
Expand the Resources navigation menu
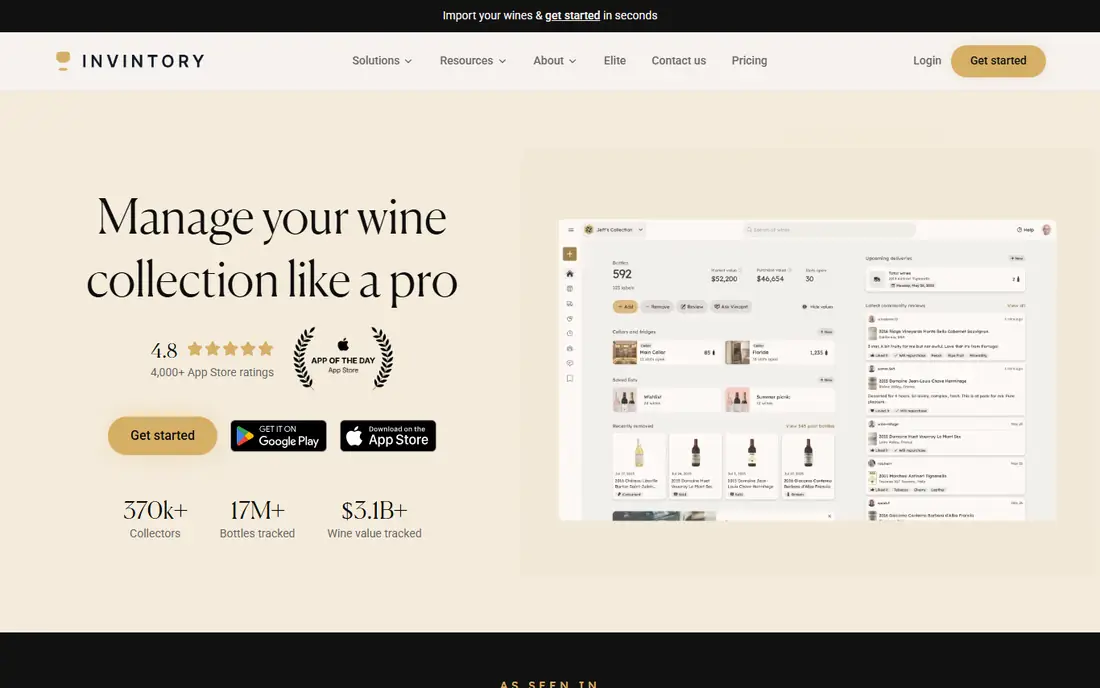[472, 61]
